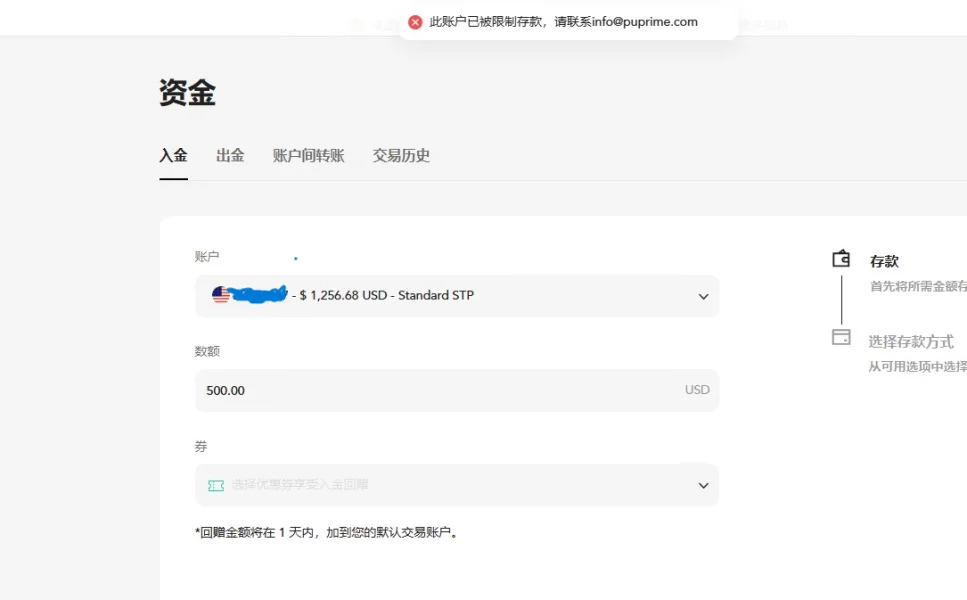Click the bank card icon beside 选择存款方式
The height and width of the screenshot is (600, 967).
tap(841, 337)
